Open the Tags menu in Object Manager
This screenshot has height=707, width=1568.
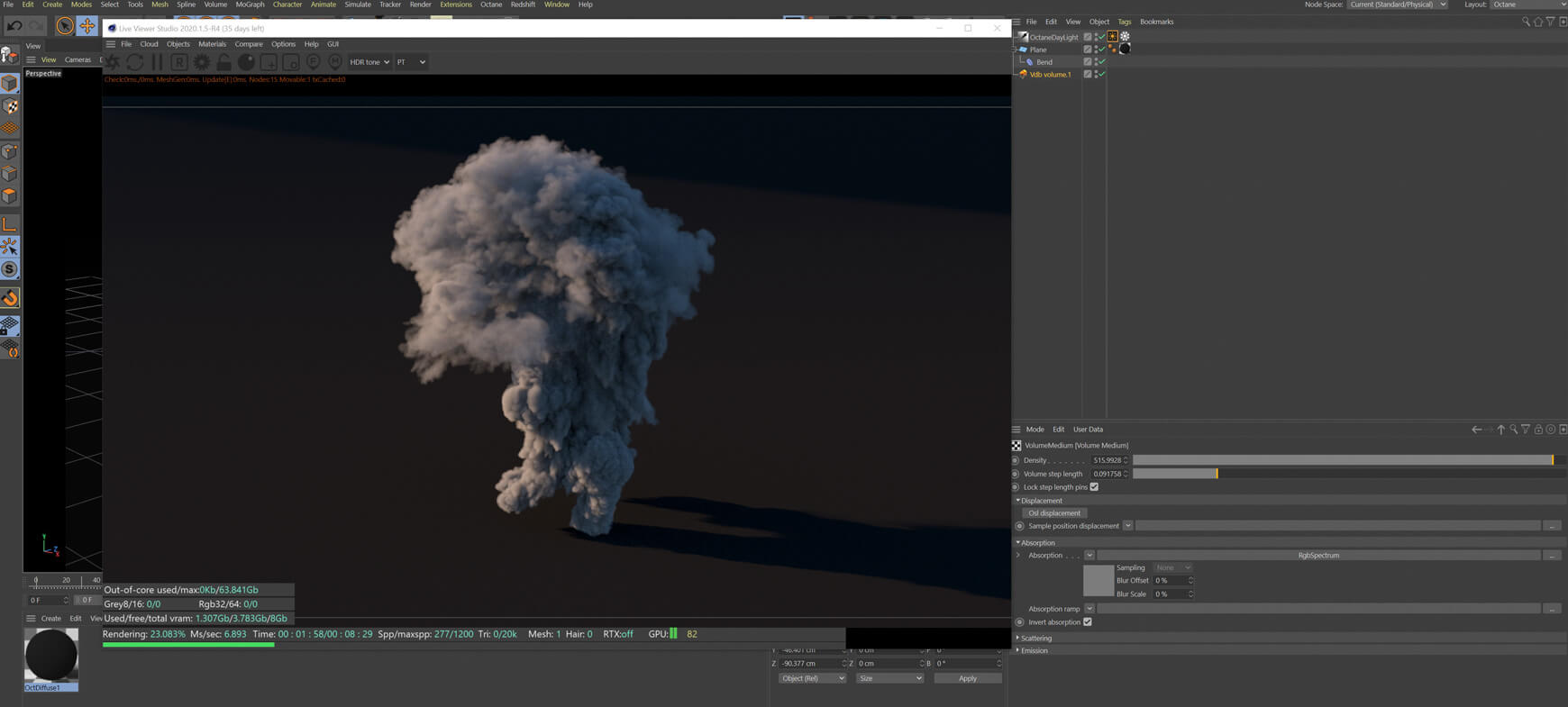[x=1124, y=22]
